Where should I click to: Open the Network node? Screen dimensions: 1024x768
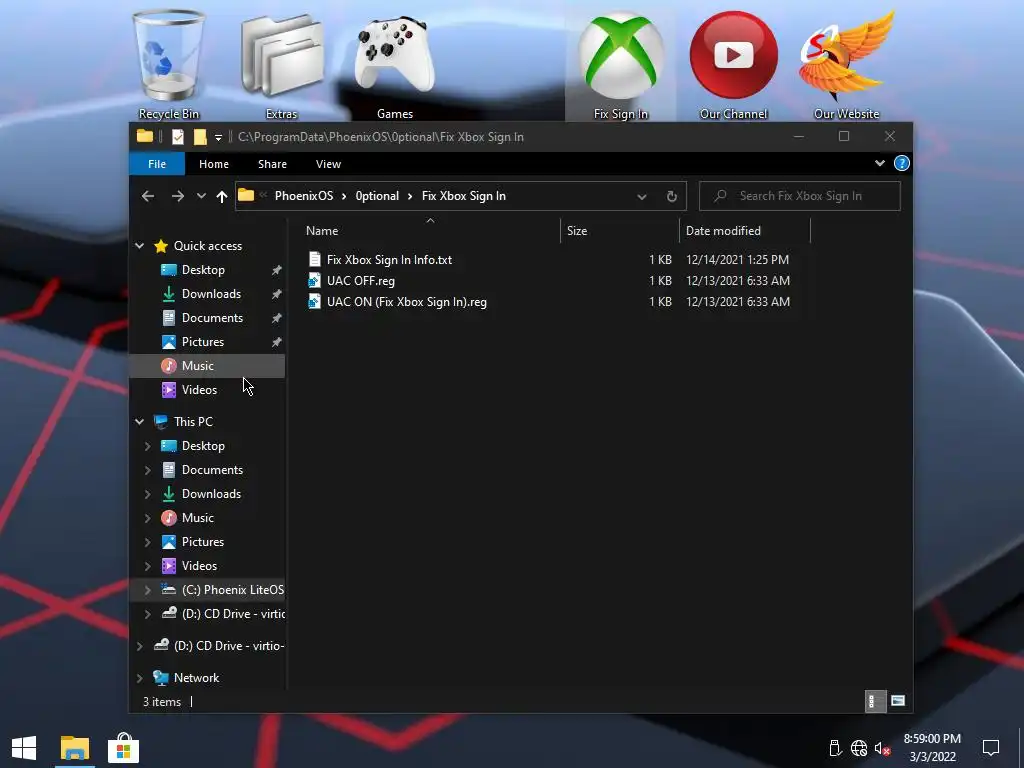pyautogui.click(x=196, y=678)
